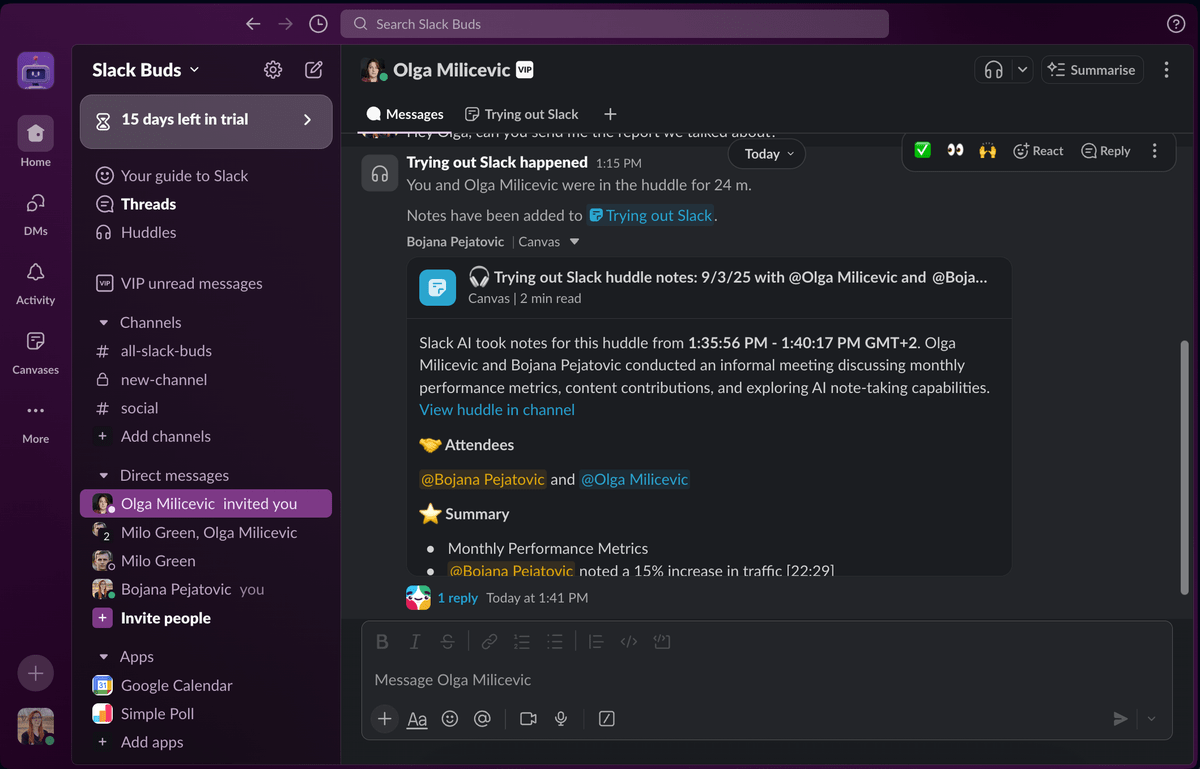Open huddle options dropdown arrow
The image size is (1200, 769).
[x=1021, y=70]
